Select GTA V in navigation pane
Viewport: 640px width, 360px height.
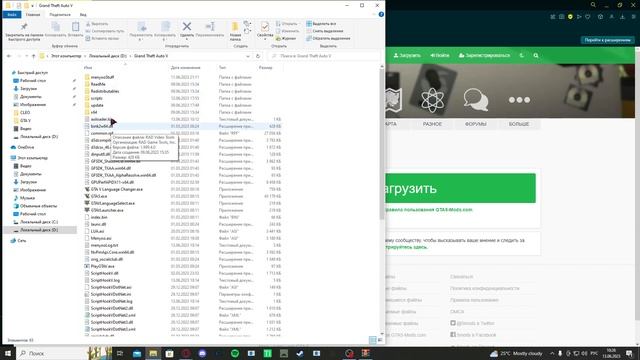(x=25, y=121)
